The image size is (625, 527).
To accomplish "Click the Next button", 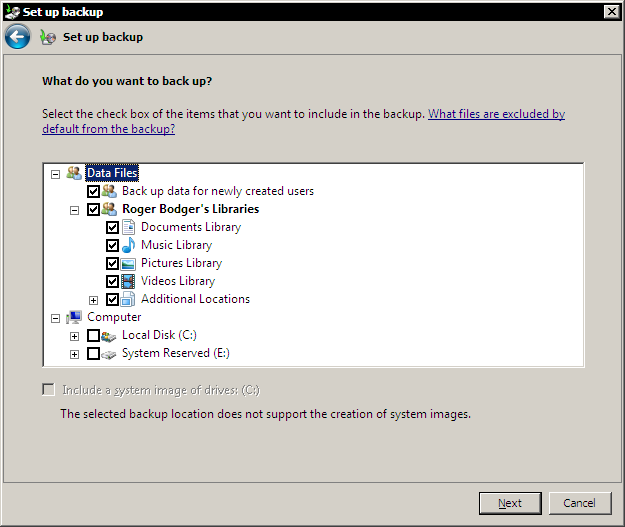I will 510,503.
